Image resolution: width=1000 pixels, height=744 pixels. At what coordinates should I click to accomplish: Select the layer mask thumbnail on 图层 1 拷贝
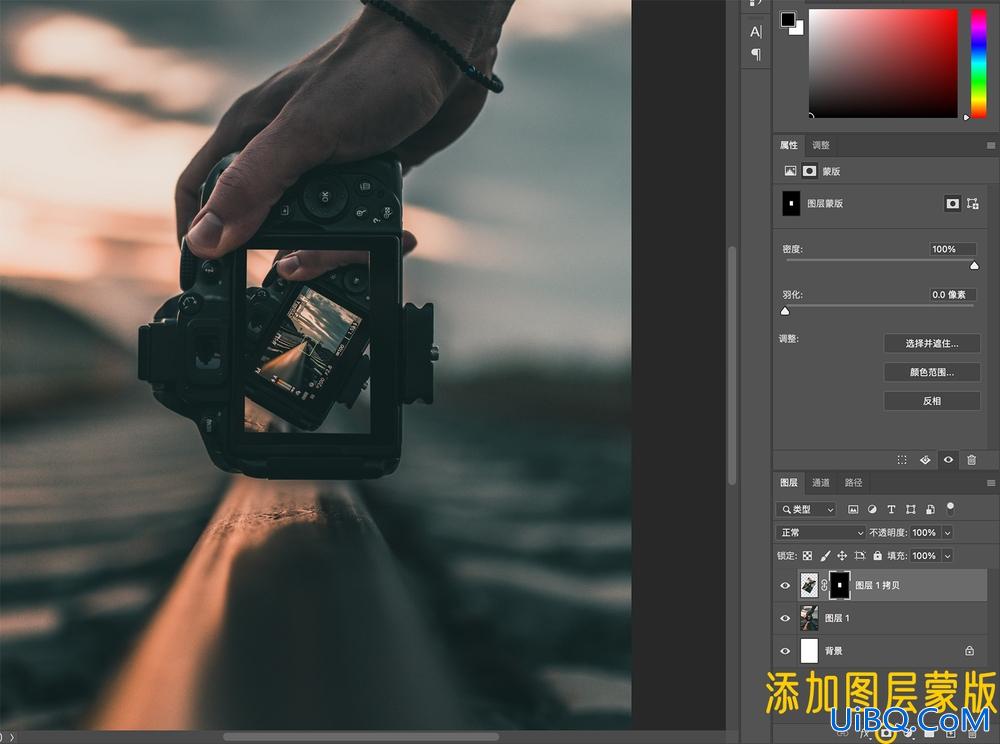(x=839, y=585)
